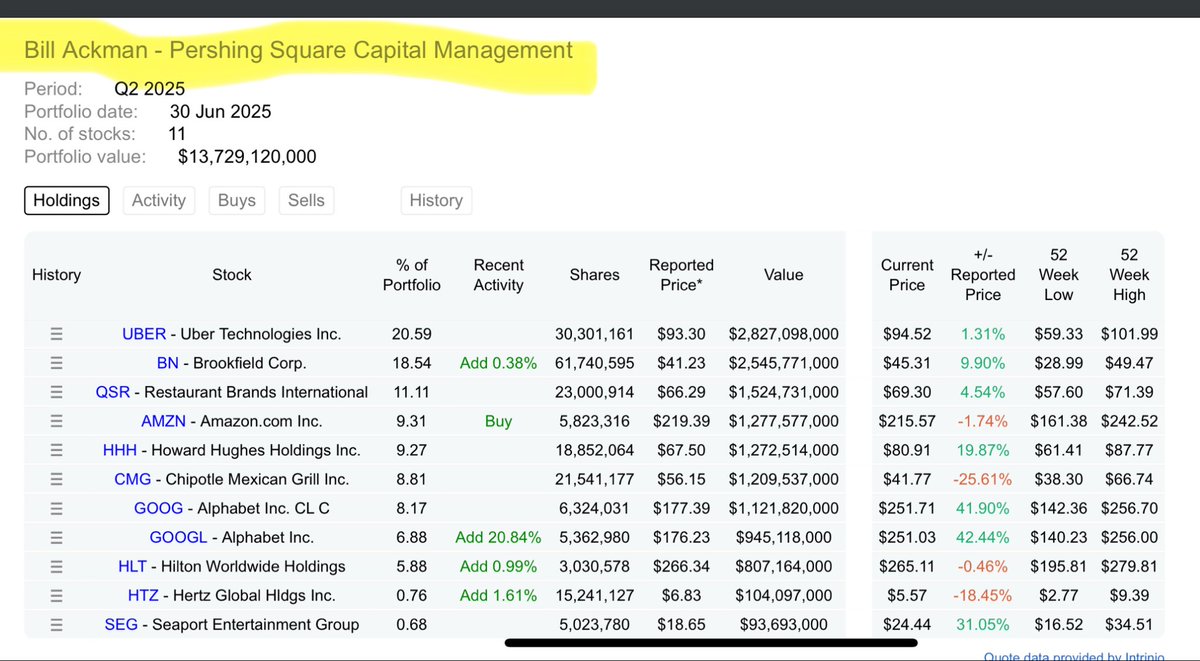Click the 20.59 portfolio percentage for UBER
The height and width of the screenshot is (661, 1200).
click(412, 334)
